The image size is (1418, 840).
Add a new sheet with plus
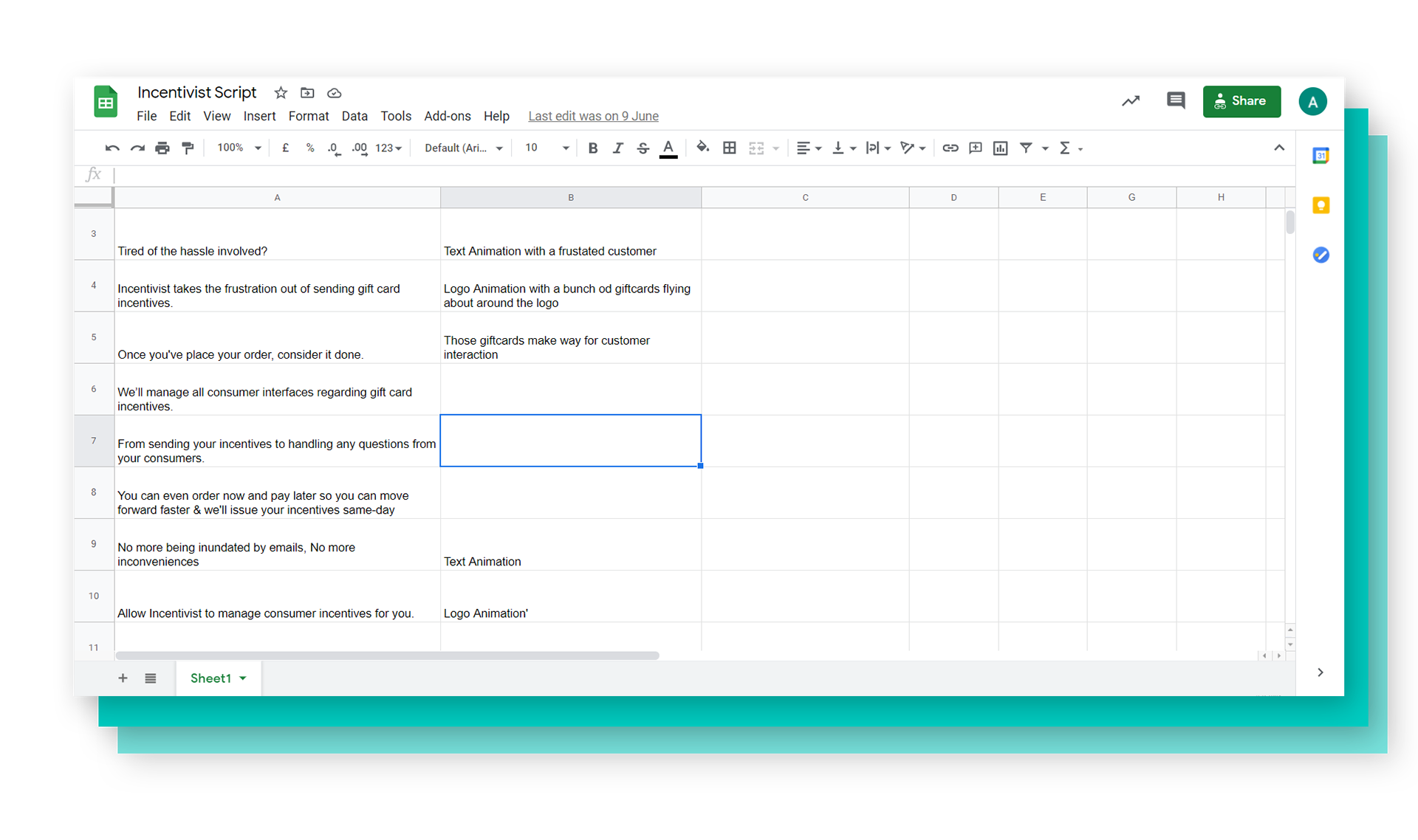pos(123,678)
